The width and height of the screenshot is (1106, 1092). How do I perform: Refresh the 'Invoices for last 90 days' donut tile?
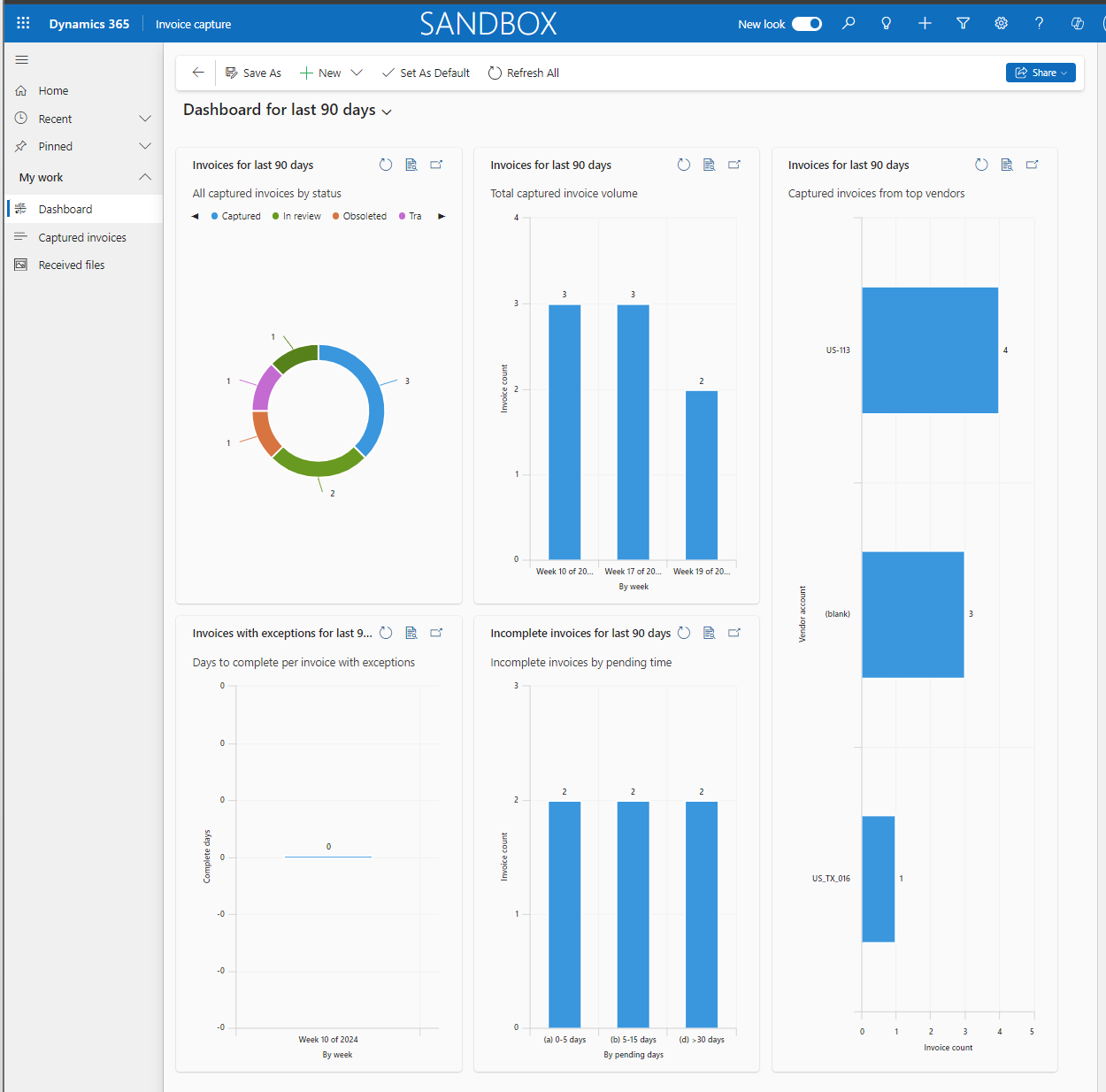click(386, 165)
